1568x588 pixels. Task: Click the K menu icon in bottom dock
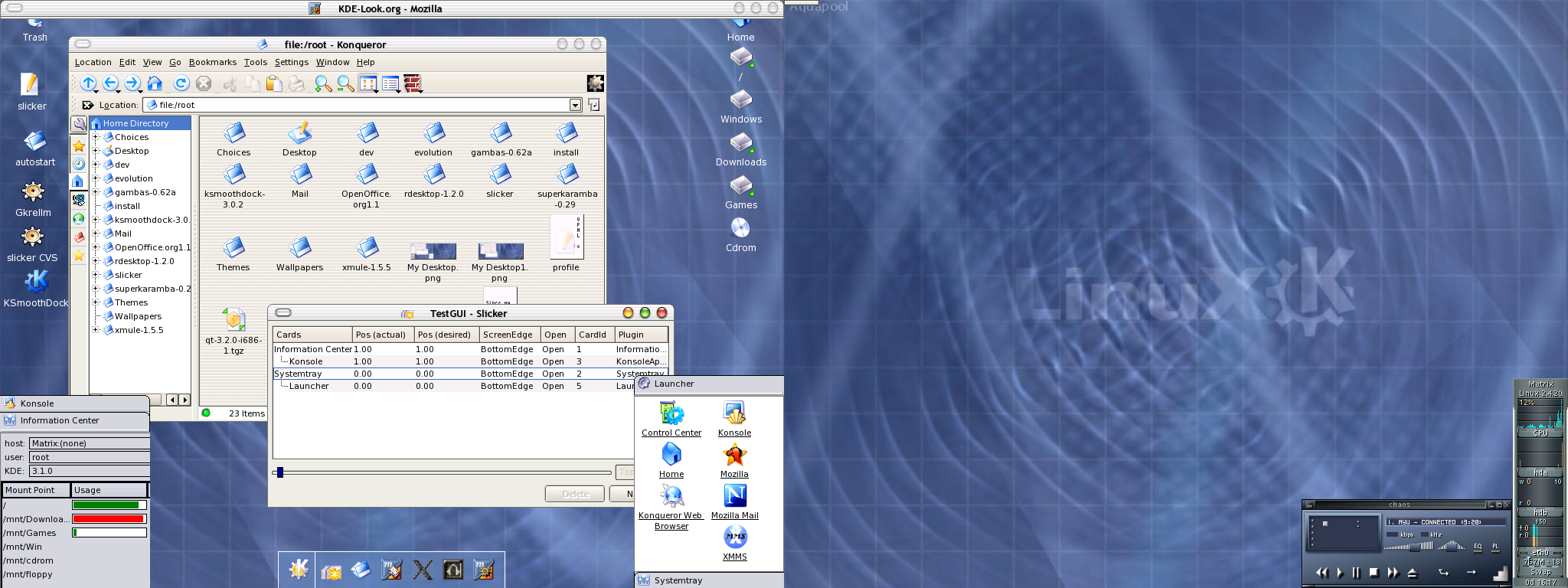pos(298,569)
